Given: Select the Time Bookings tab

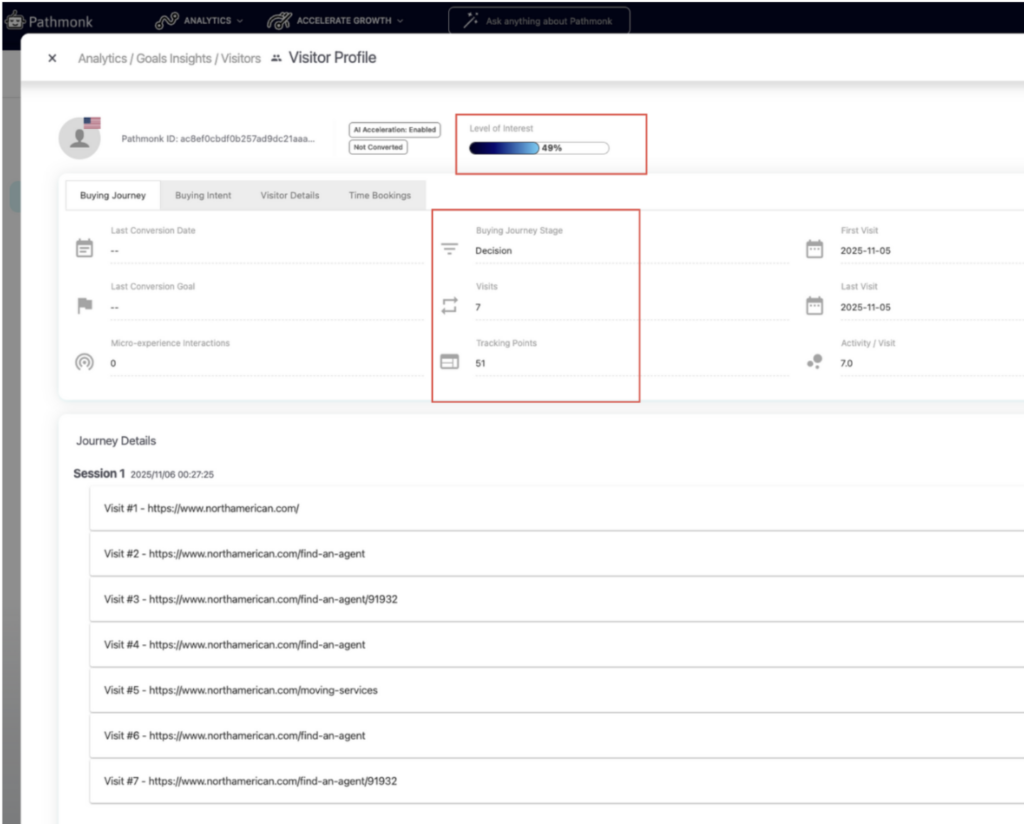Looking at the screenshot, I should coord(379,195).
